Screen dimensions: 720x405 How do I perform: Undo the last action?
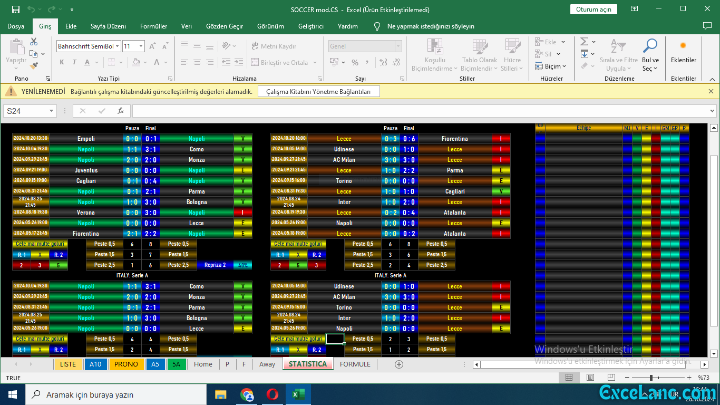point(31,9)
